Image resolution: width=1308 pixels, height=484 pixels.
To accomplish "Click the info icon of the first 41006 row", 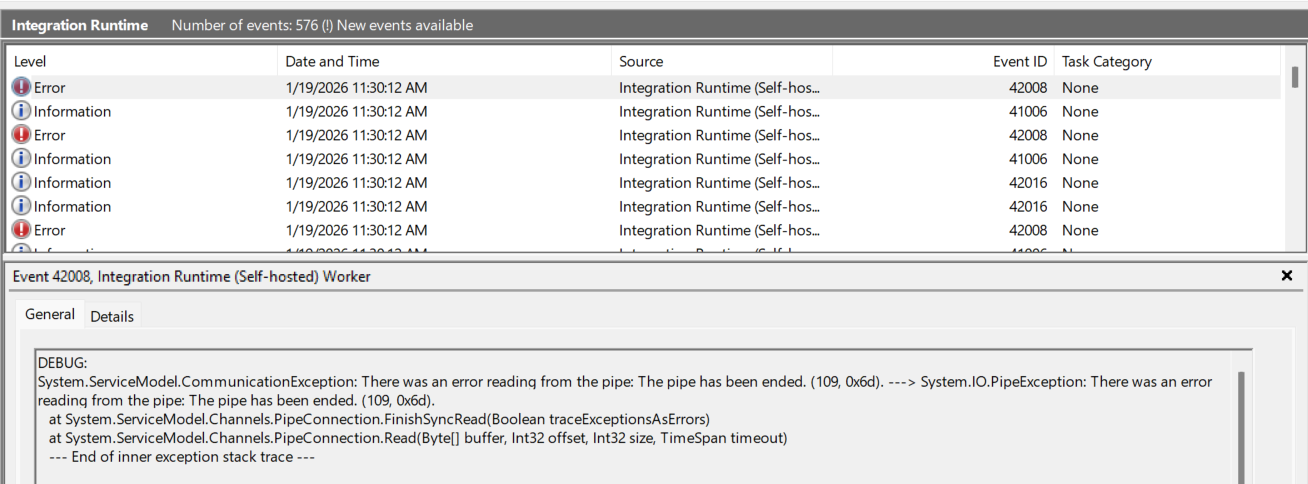I will click(x=22, y=111).
